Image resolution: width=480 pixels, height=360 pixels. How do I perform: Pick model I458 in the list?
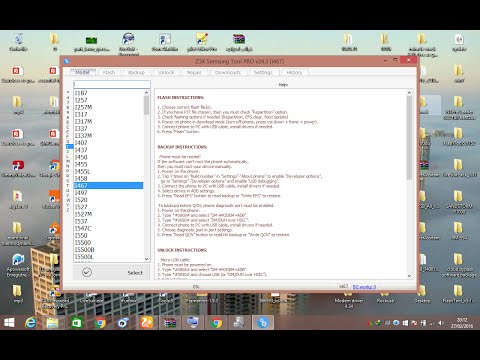[108, 178]
